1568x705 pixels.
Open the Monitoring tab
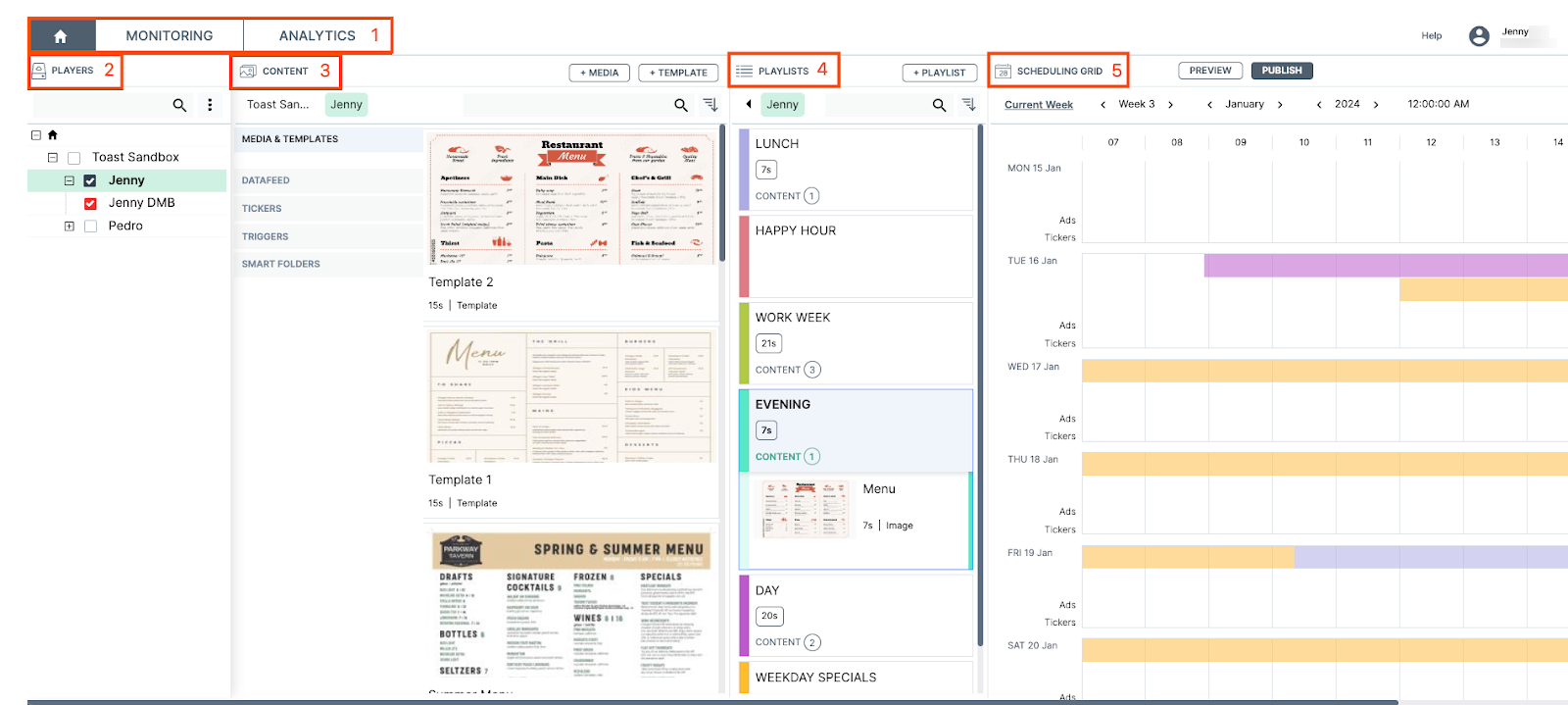click(169, 35)
